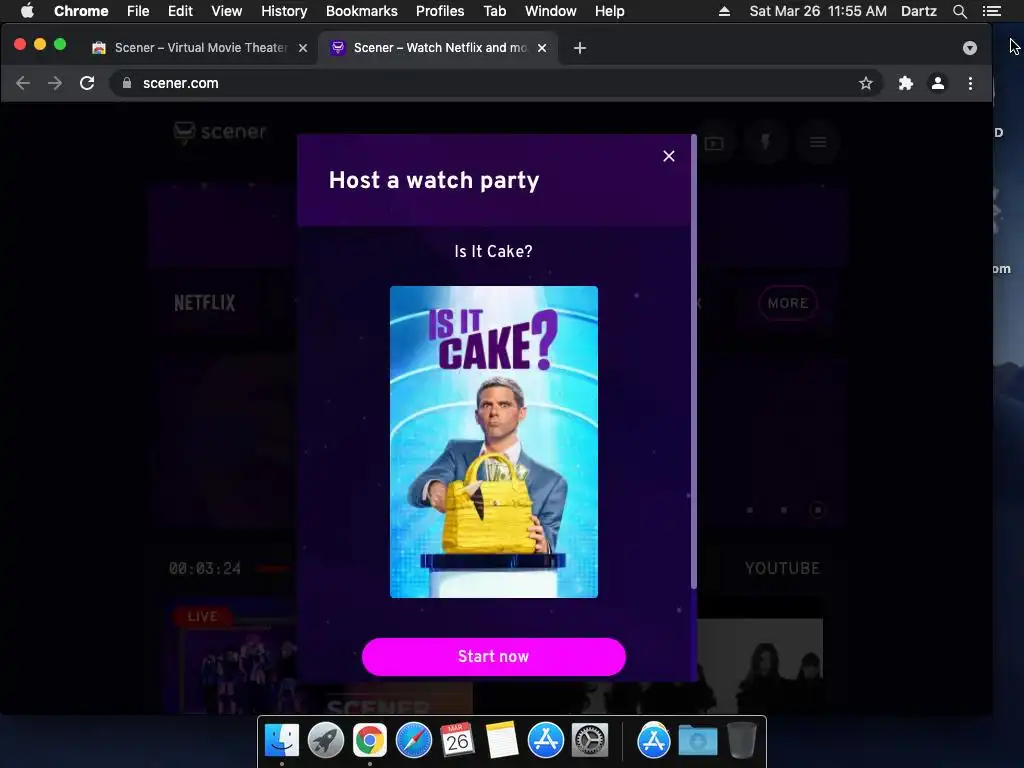1024x768 pixels.
Task: Click the Dartz user name in menu bar
Action: click(x=919, y=11)
